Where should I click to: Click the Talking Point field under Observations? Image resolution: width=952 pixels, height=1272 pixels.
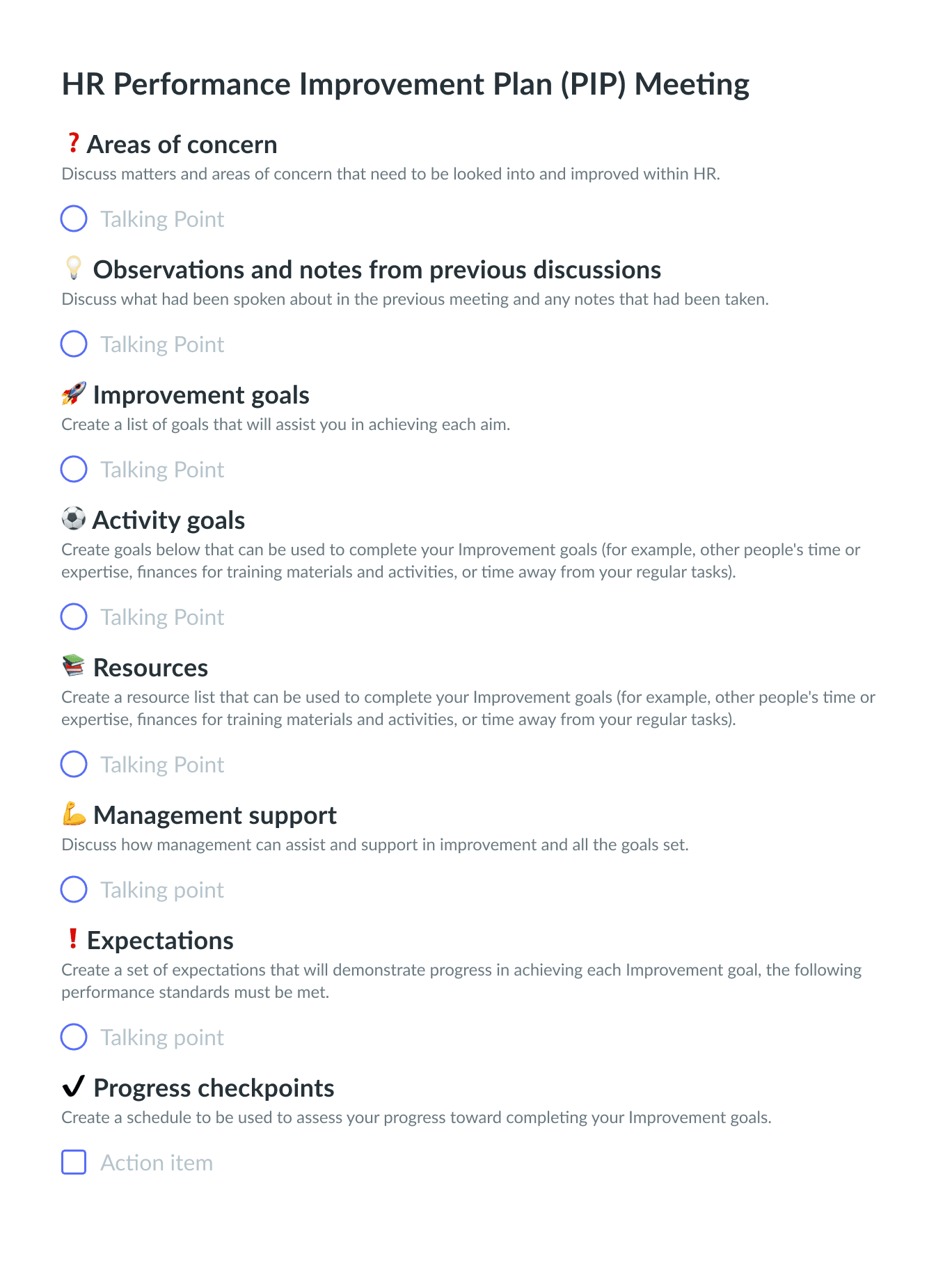[x=162, y=344]
